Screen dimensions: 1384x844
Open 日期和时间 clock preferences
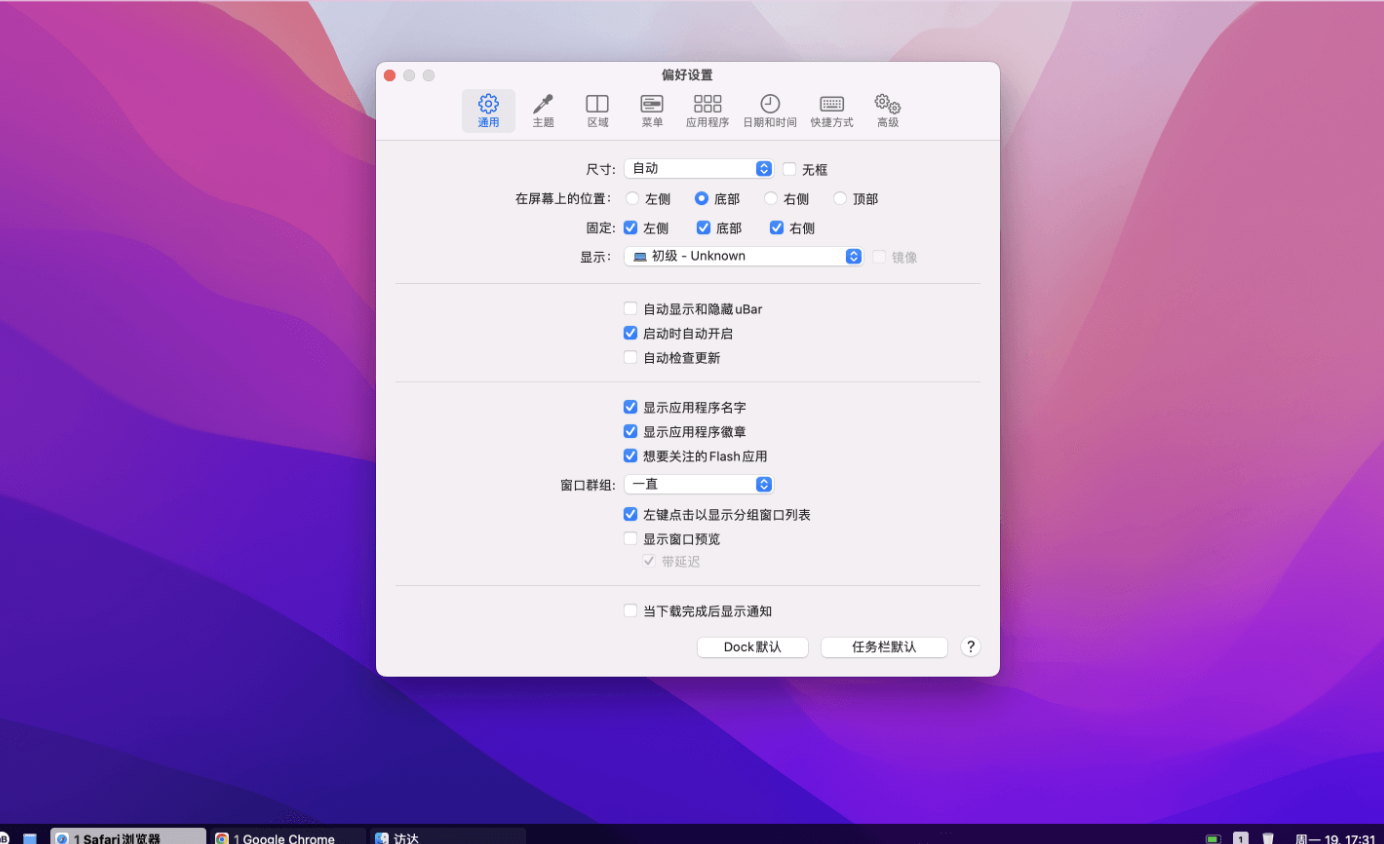point(769,110)
